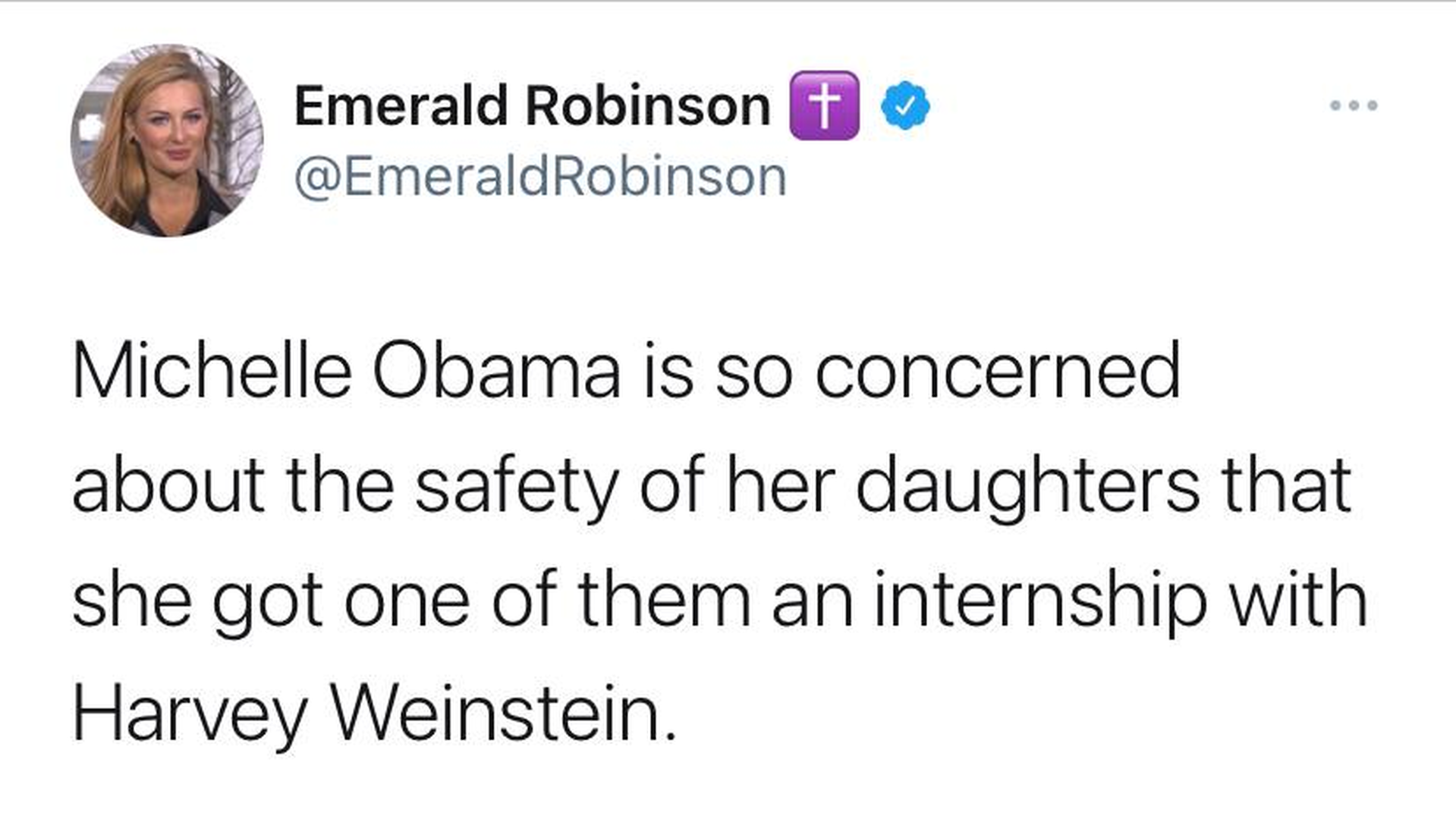Viewport: 1456px width, 819px height.
Task: Click the "Emerald Robinson" display name
Action: click(532, 105)
